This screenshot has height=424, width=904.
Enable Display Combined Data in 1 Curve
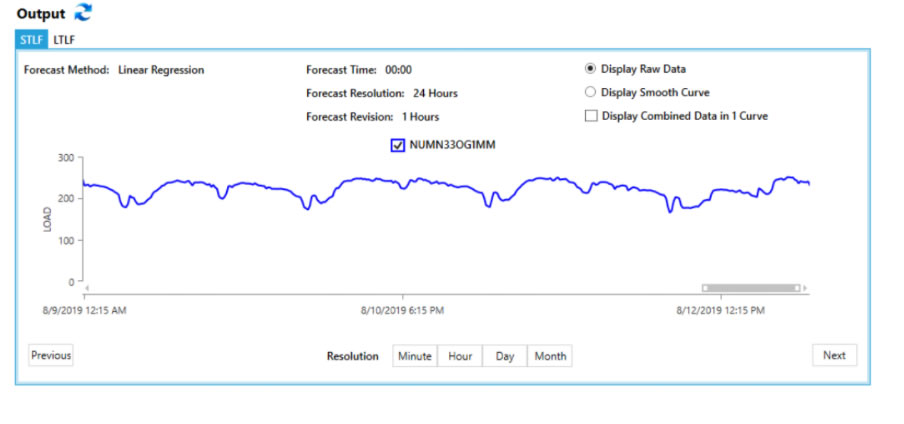pos(590,115)
